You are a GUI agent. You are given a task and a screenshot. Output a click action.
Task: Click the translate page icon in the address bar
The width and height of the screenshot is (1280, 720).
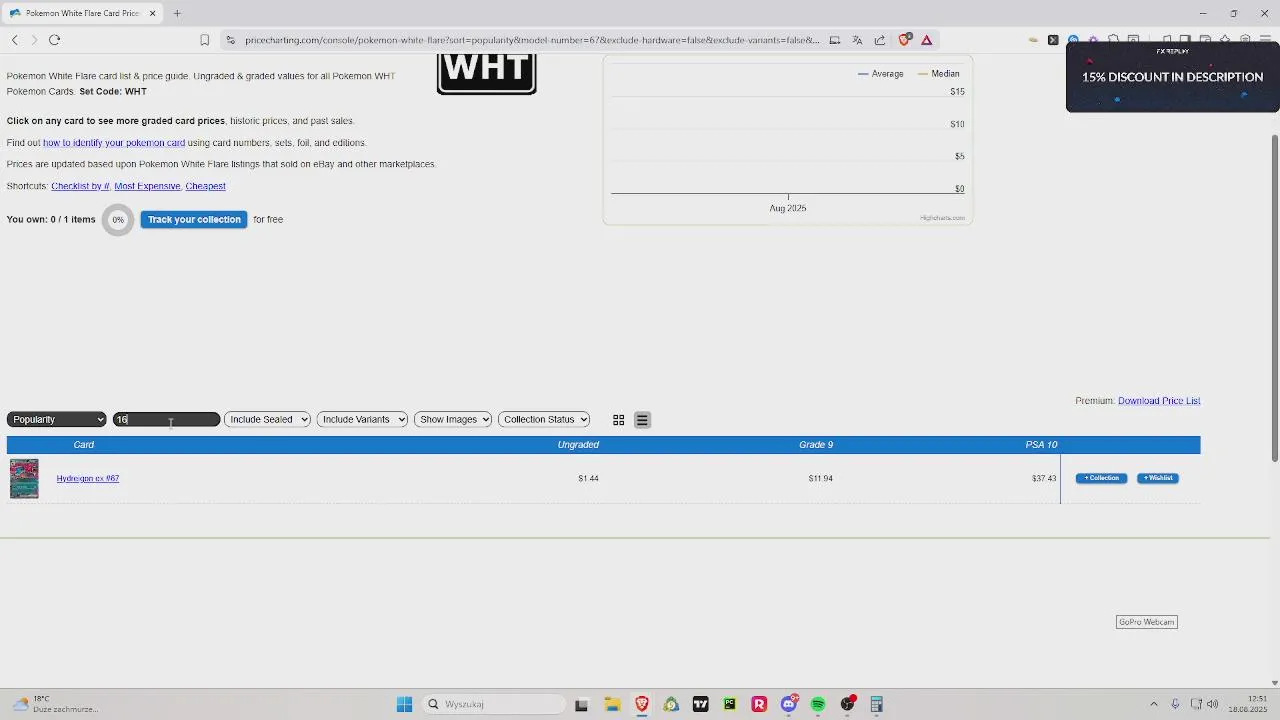click(857, 40)
